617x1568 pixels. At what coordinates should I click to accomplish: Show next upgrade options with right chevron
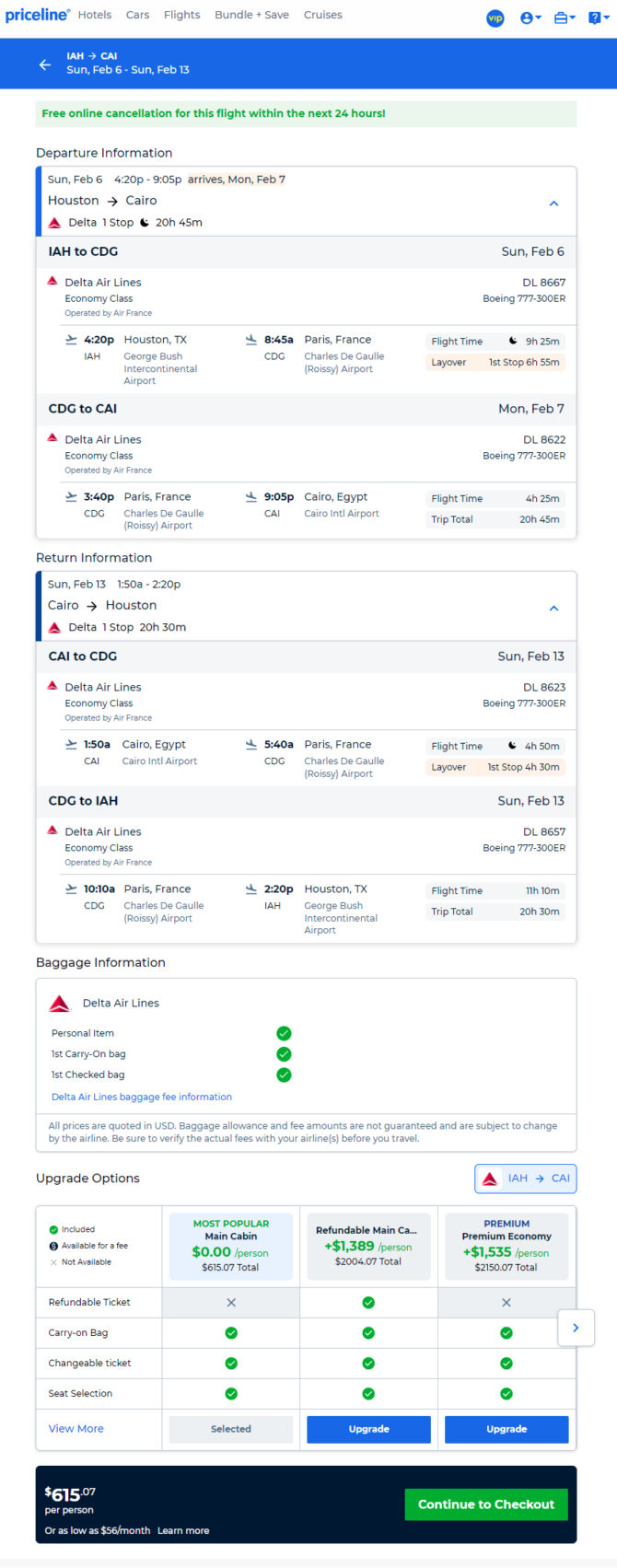[576, 1328]
